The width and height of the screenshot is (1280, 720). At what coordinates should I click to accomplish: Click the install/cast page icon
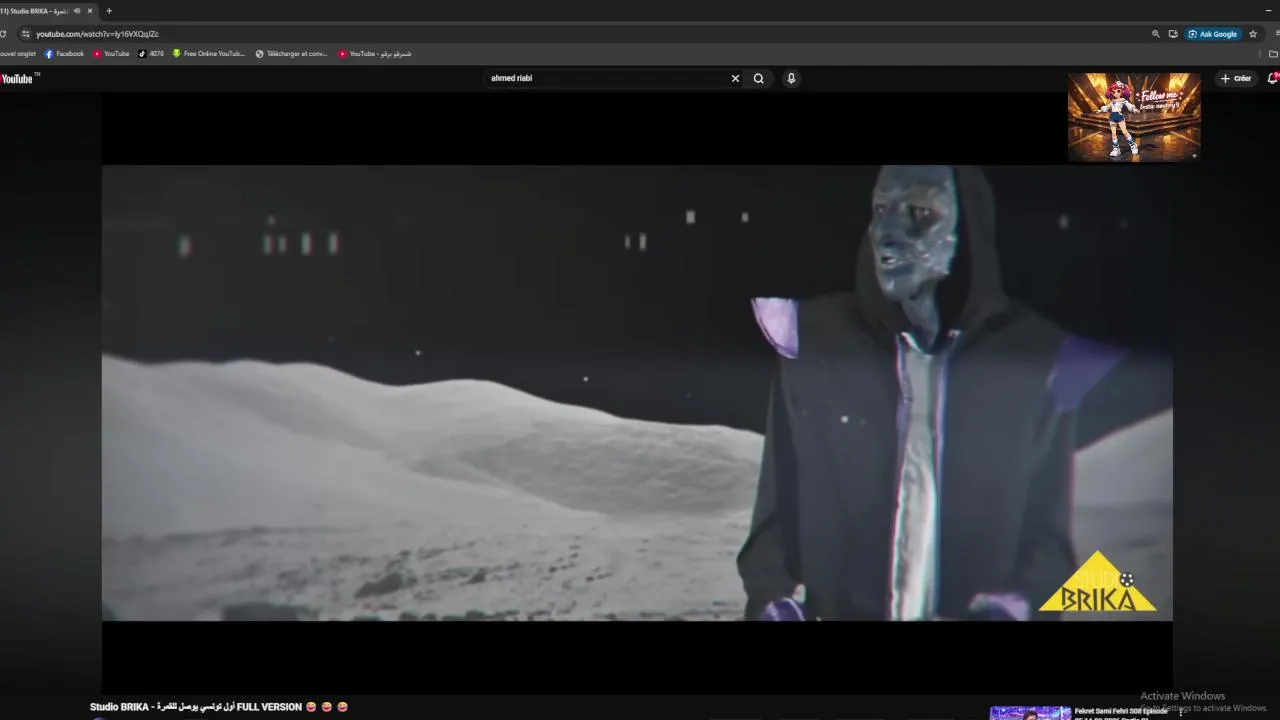point(1173,34)
